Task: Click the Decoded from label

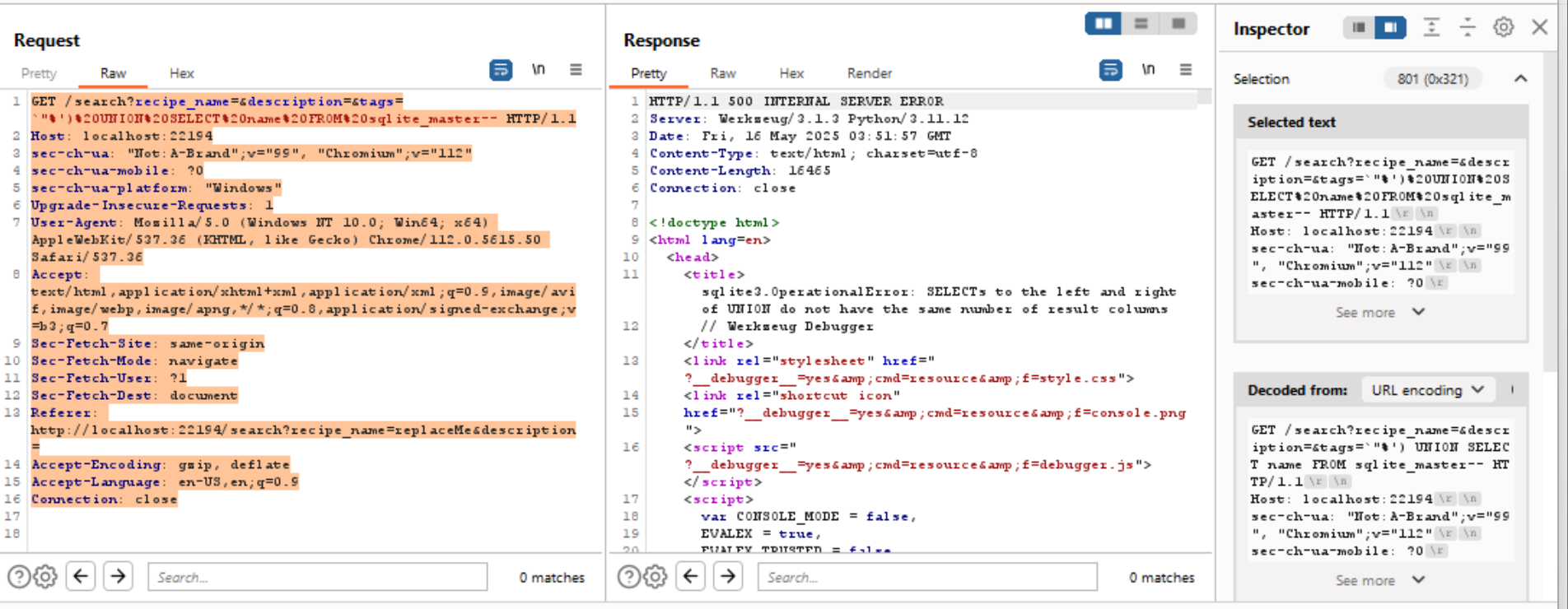Action: (x=1297, y=390)
